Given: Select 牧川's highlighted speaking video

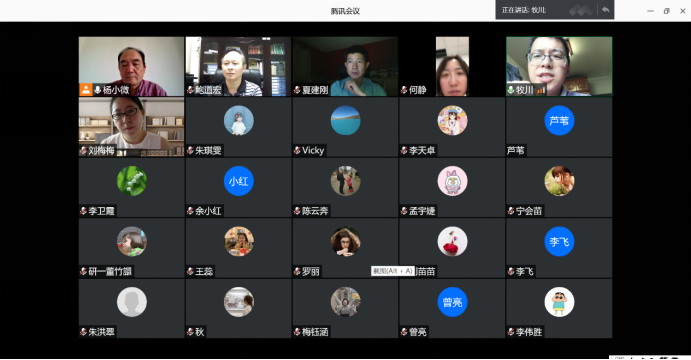Looking at the screenshot, I should click(559, 66).
